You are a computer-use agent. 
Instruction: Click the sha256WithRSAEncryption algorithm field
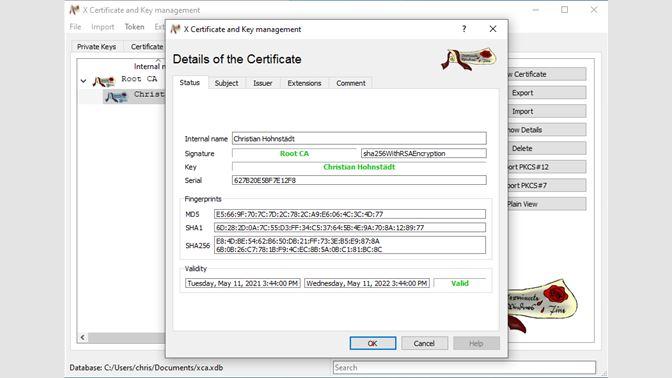click(x=424, y=153)
